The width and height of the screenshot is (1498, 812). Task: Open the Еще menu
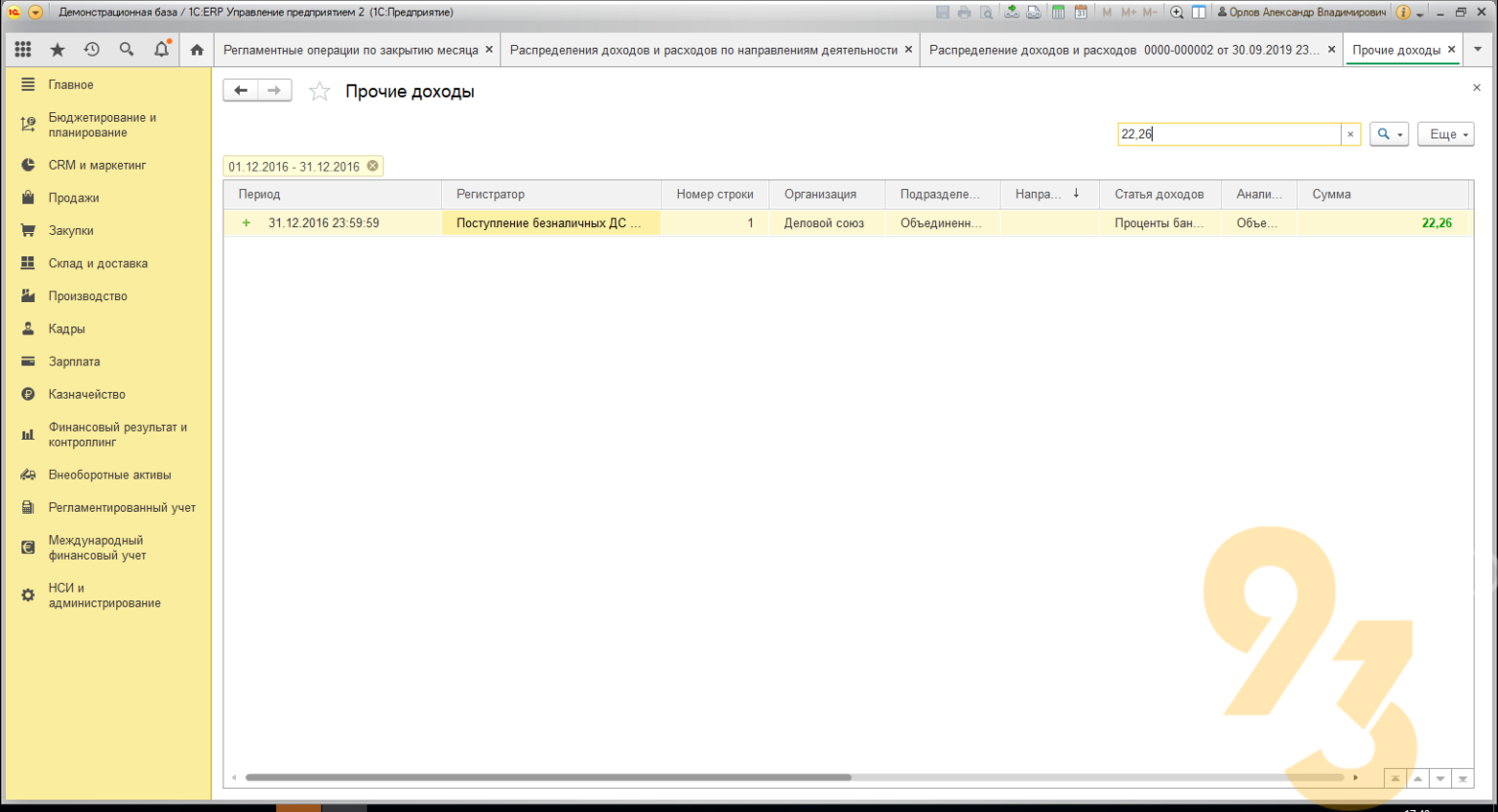(1445, 135)
